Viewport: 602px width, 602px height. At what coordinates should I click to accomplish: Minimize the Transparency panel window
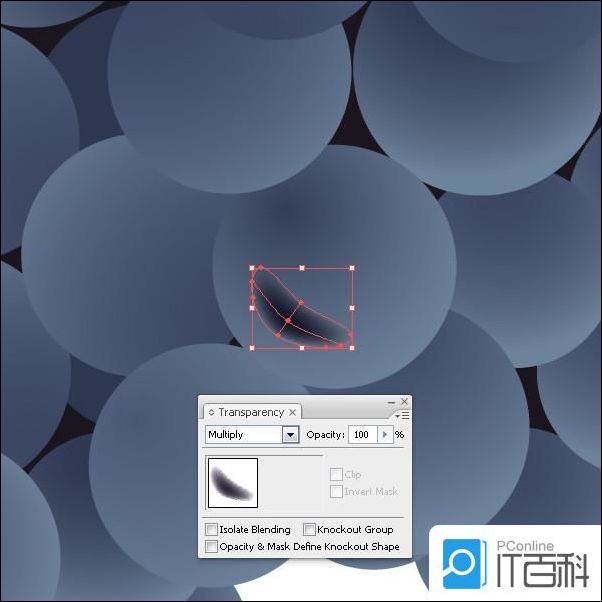(x=391, y=402)
